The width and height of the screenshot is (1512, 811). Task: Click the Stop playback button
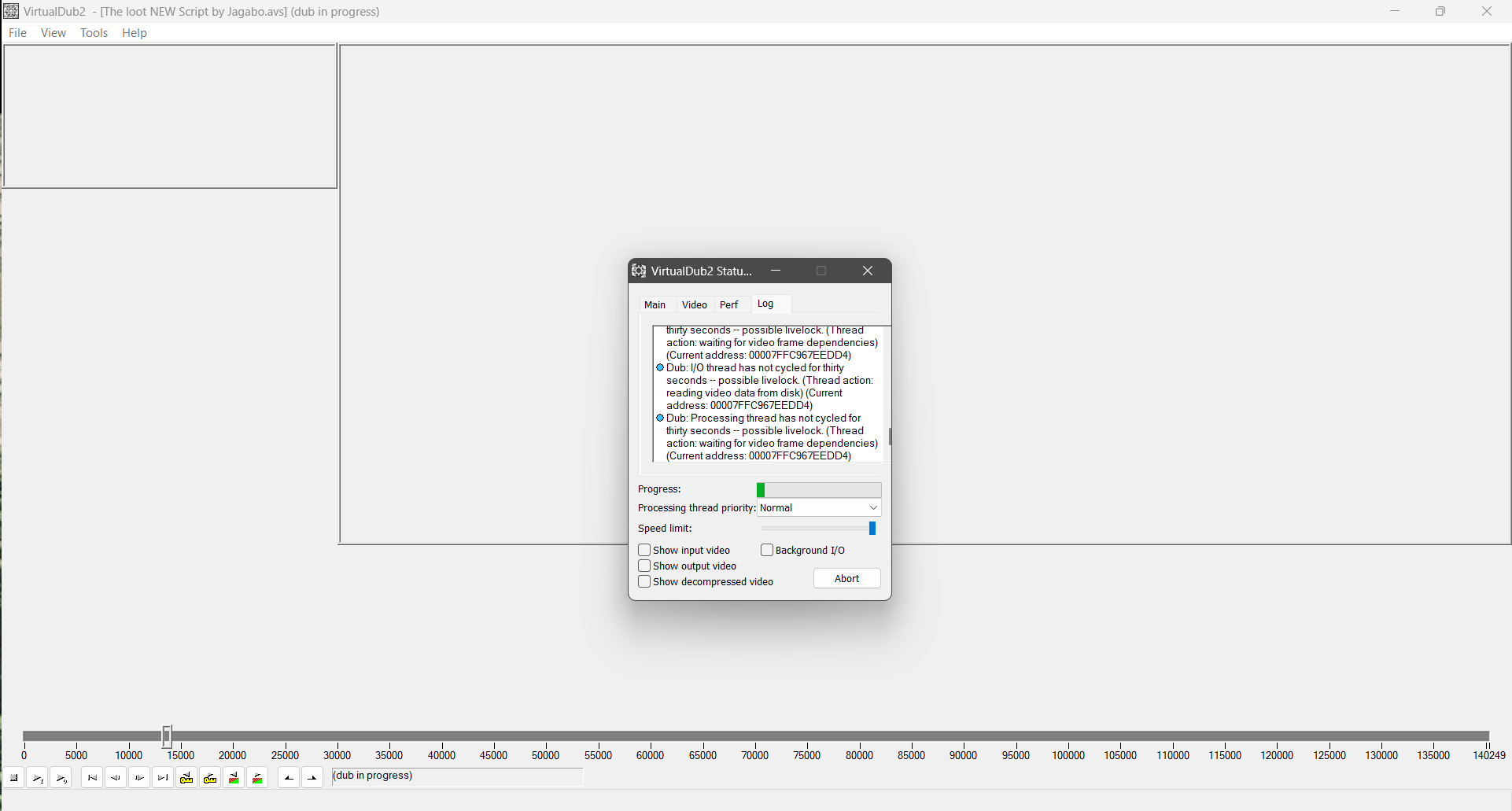point(13,778)
